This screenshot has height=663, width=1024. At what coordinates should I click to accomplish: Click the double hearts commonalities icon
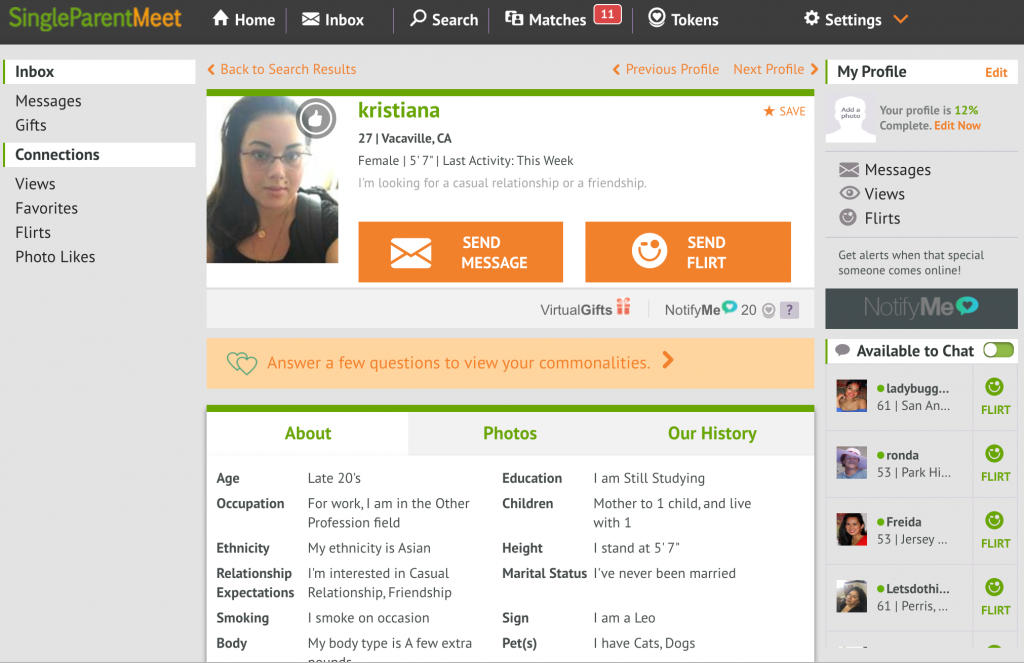pyautogui.click(x=242, y=363)
